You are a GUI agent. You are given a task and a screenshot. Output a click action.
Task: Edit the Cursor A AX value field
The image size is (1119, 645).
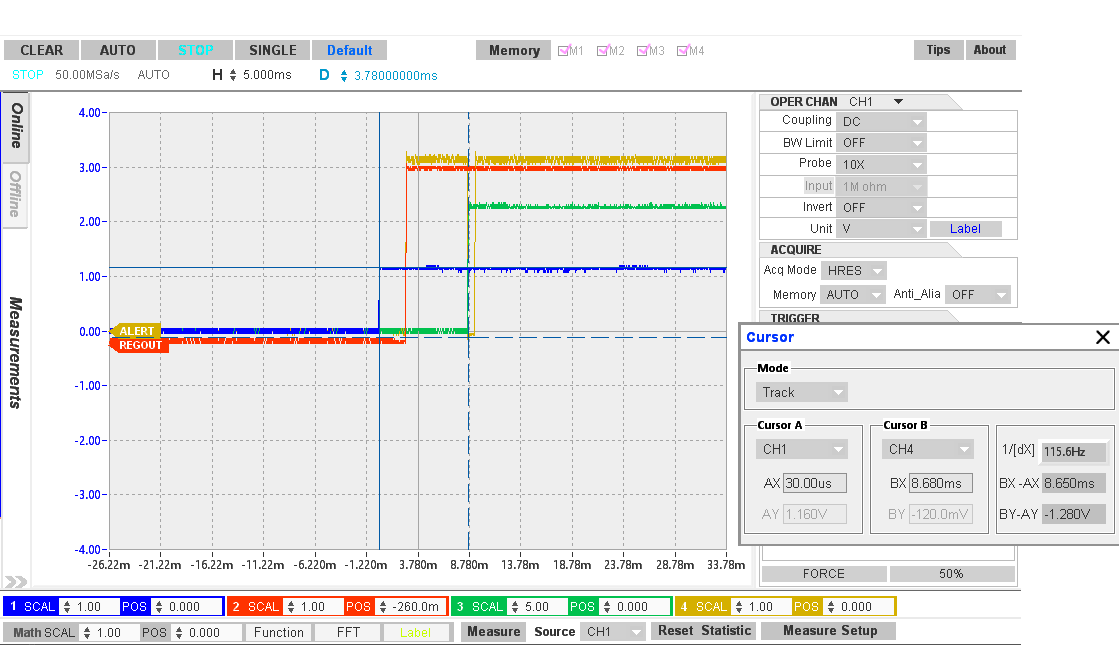(x=816, y=483)
